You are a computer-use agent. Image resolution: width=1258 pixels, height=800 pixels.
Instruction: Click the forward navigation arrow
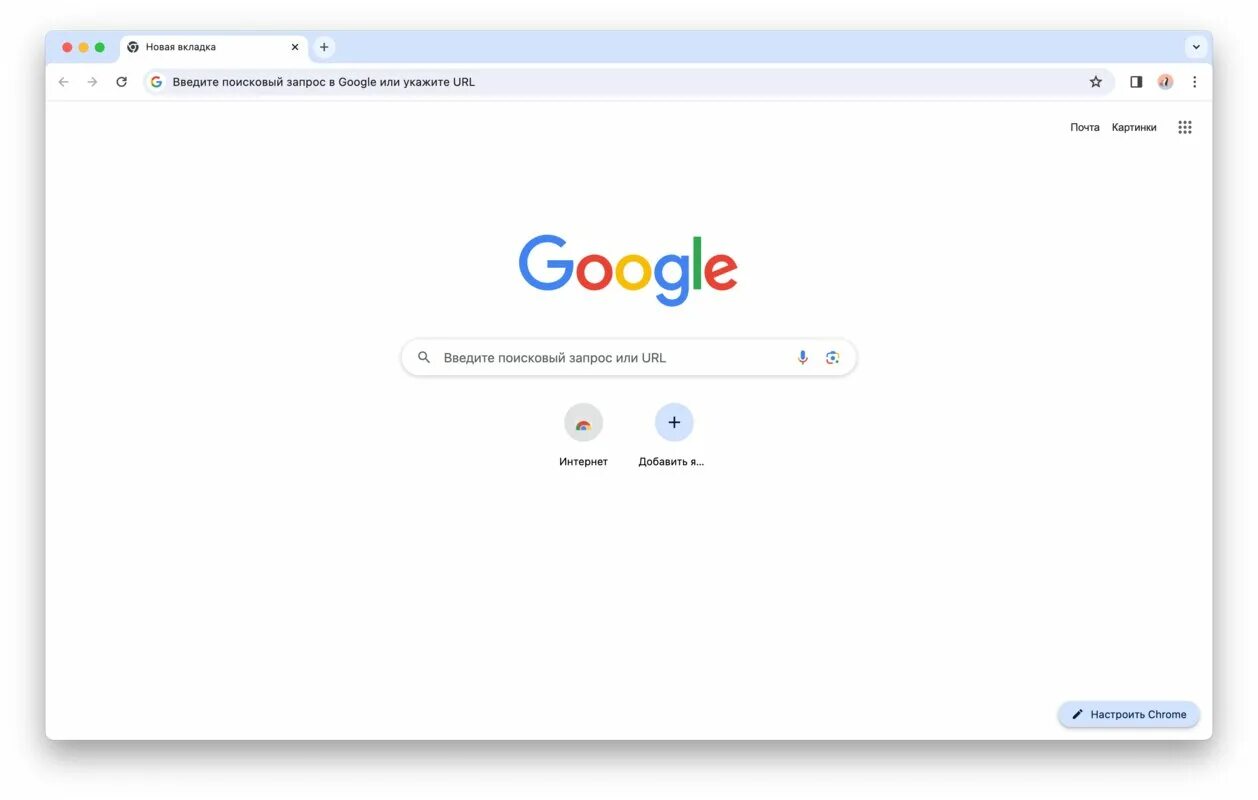point(92,82)
